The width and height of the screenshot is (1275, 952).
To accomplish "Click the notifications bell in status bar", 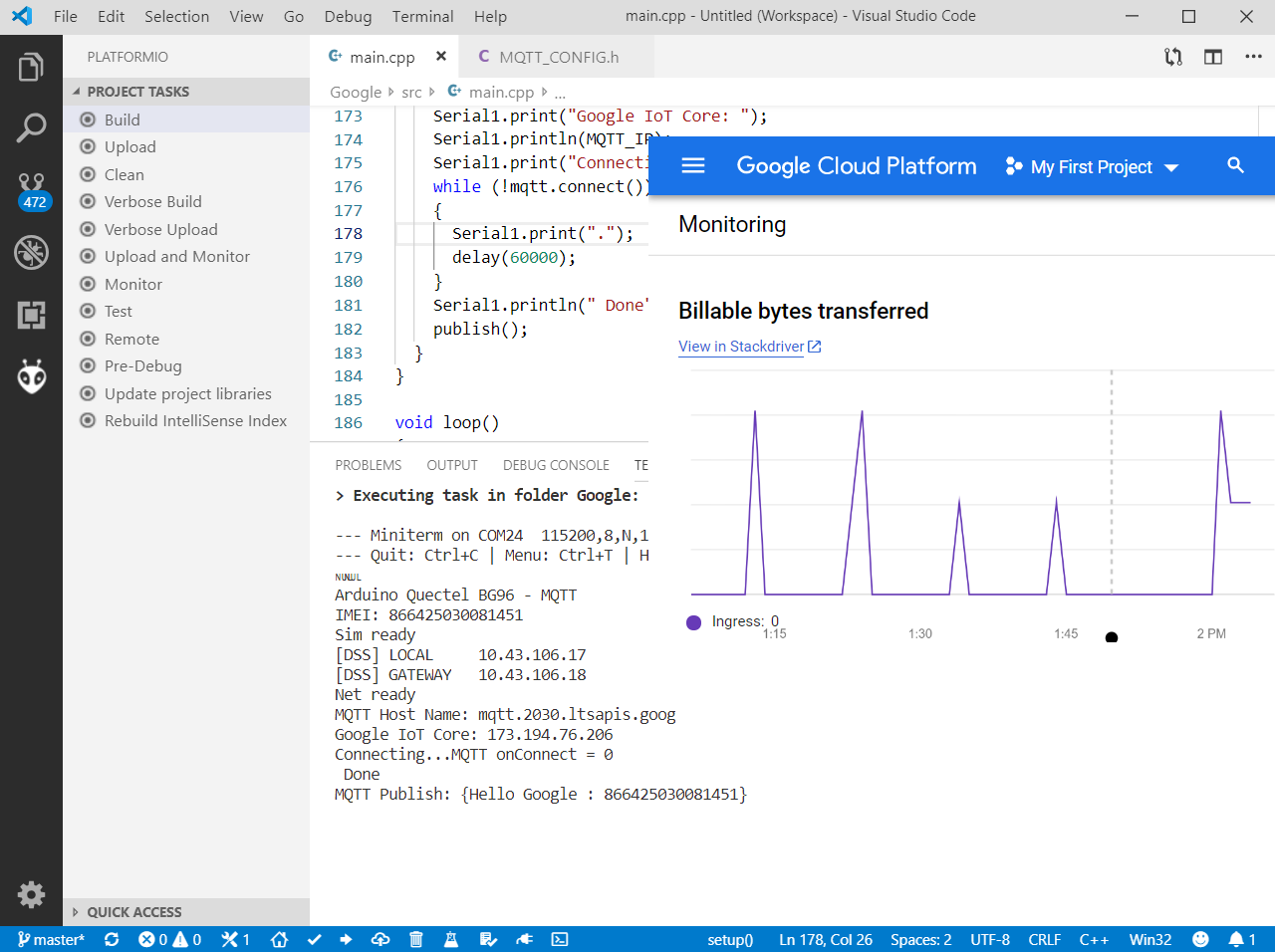I will tap(1242, 939).
